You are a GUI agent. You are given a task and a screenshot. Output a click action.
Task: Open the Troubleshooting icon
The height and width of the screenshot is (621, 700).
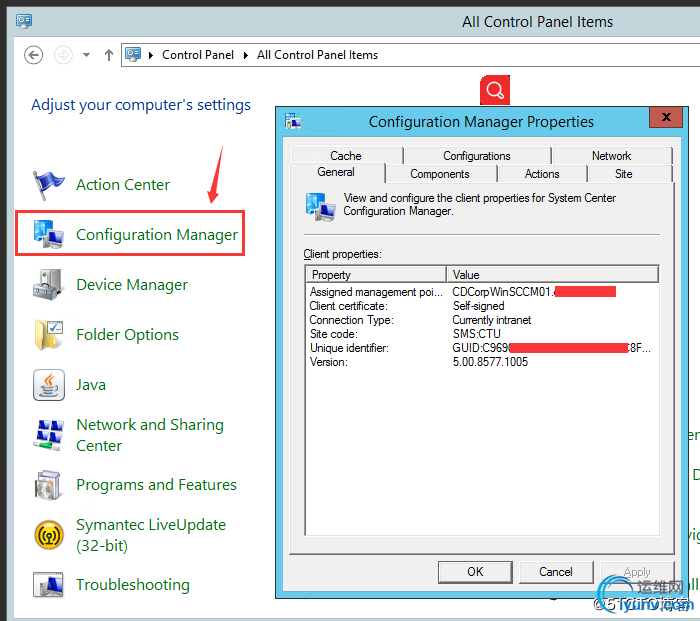(x=48, y=584)
